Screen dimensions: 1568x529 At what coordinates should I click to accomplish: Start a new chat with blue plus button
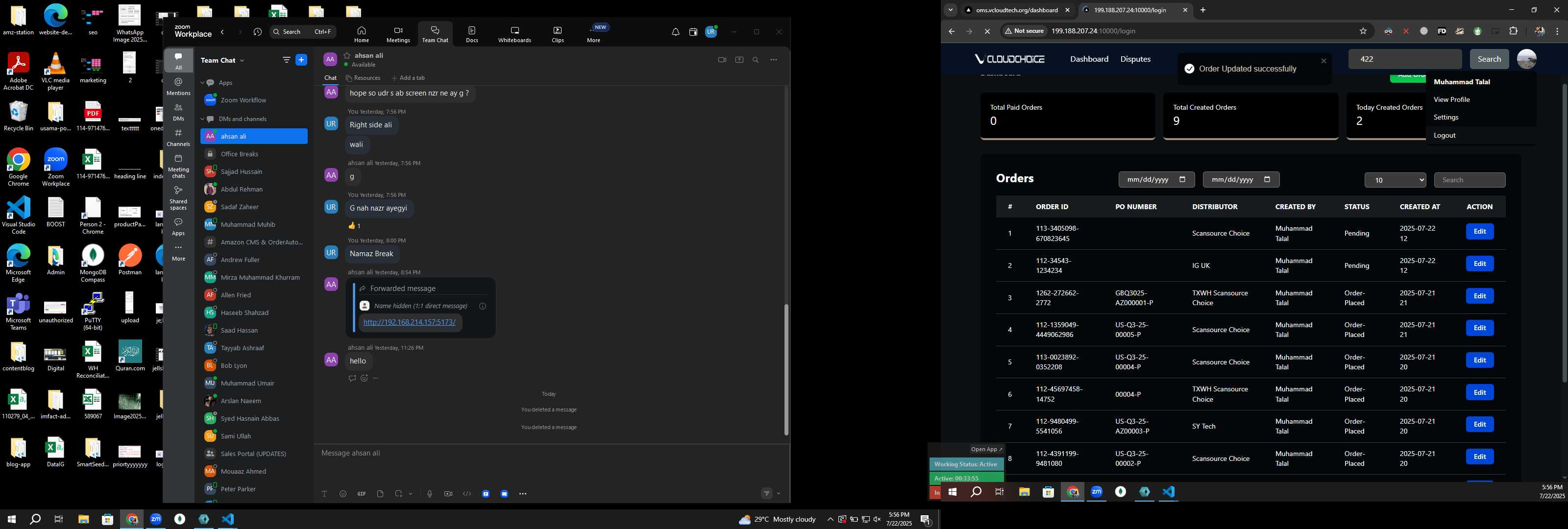pyautogui.click(x=301, y=60)
